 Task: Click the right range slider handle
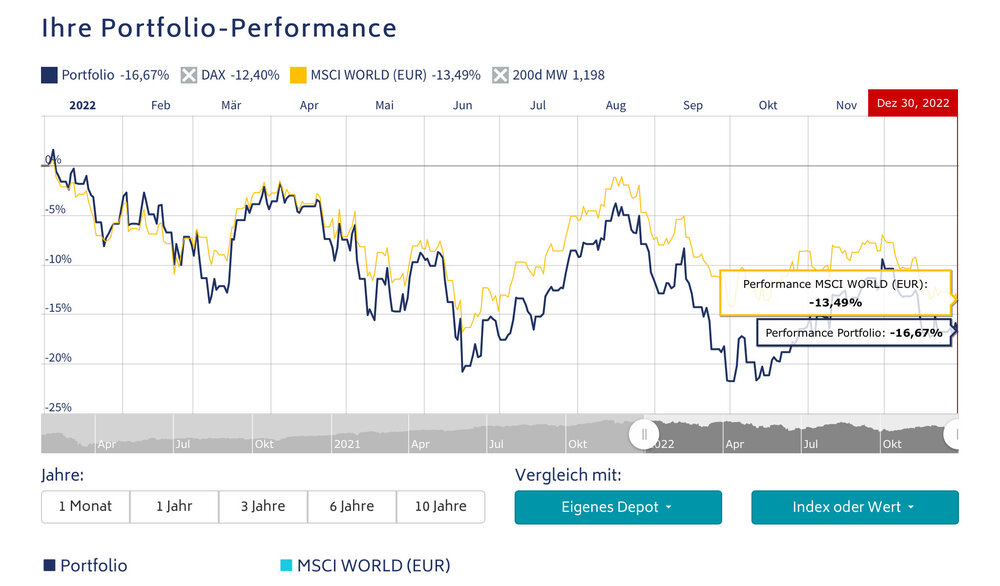952,434
